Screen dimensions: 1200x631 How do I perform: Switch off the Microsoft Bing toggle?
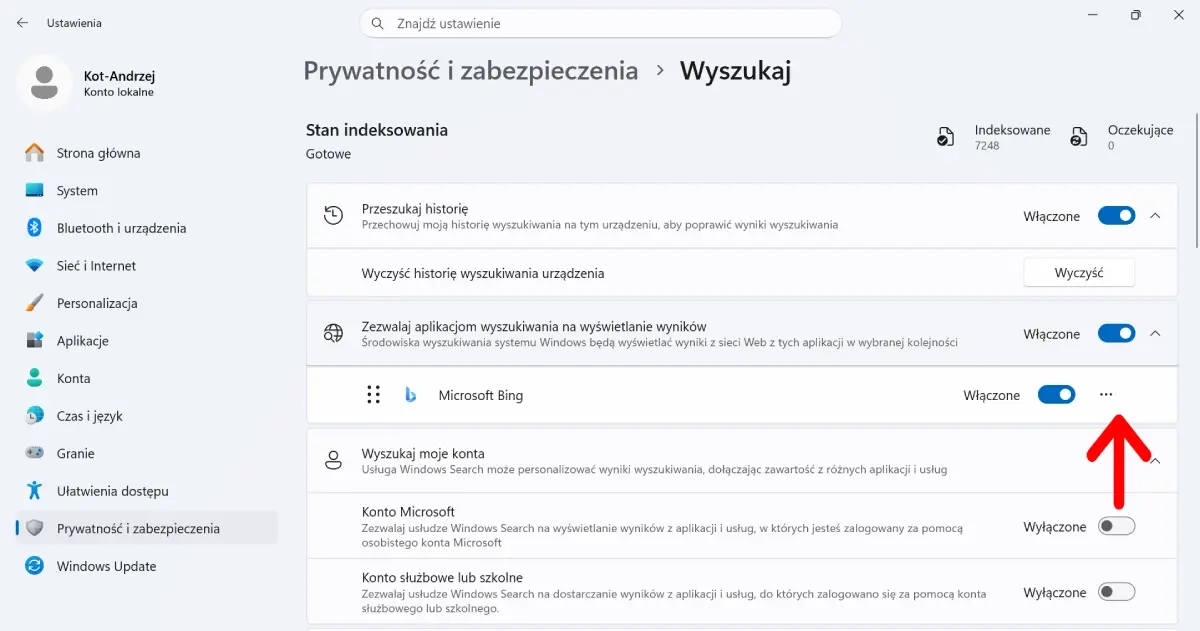pos(1056,395)
